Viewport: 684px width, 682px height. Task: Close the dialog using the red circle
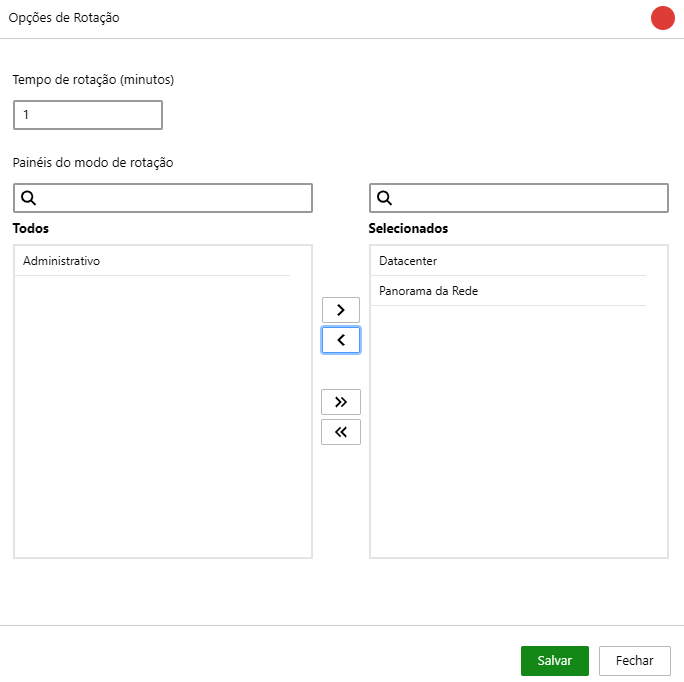pyautogui.click(x=662, y=18)
